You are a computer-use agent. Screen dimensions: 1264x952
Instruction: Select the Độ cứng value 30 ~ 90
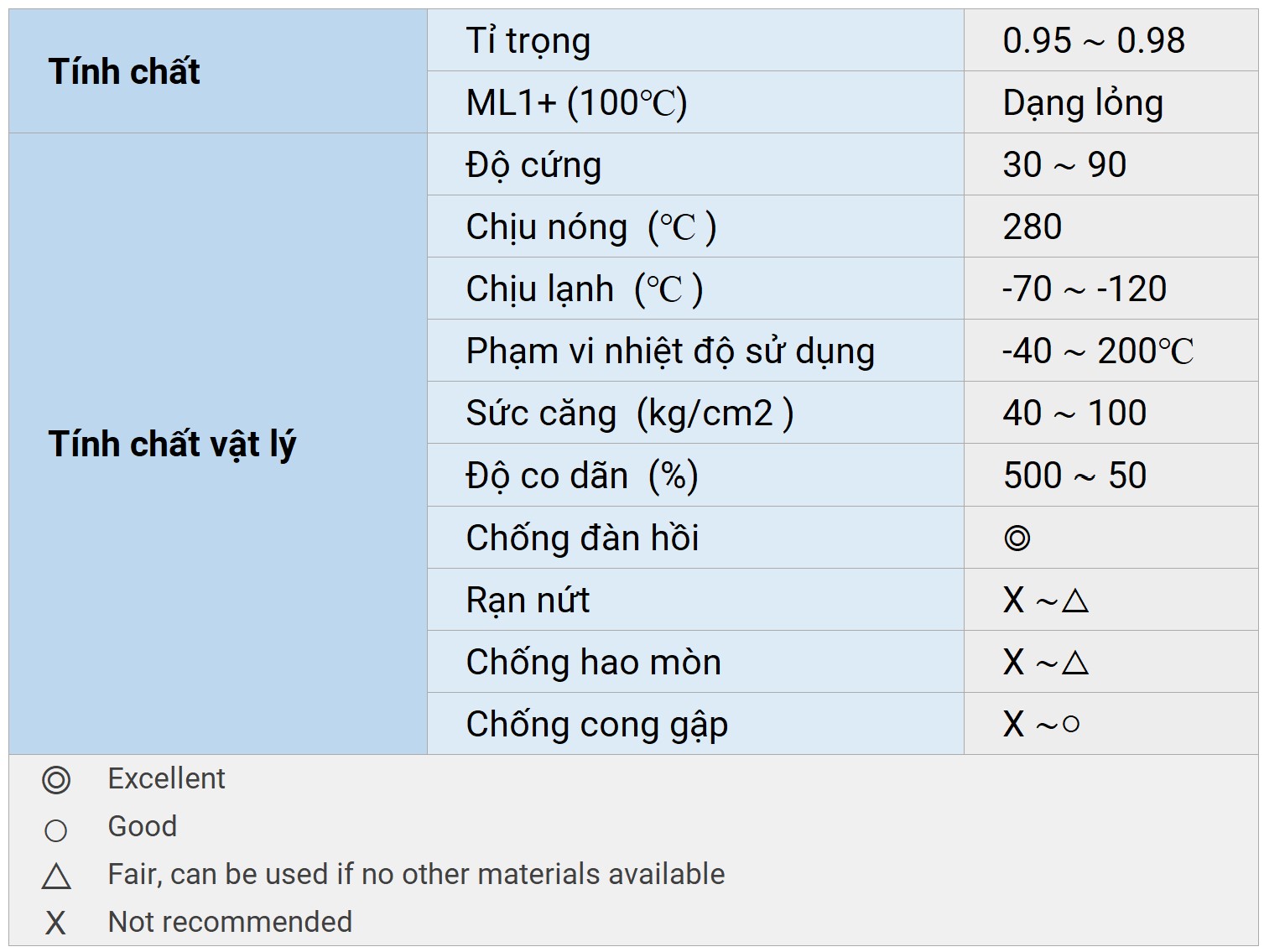click(x=1064, y=165)
